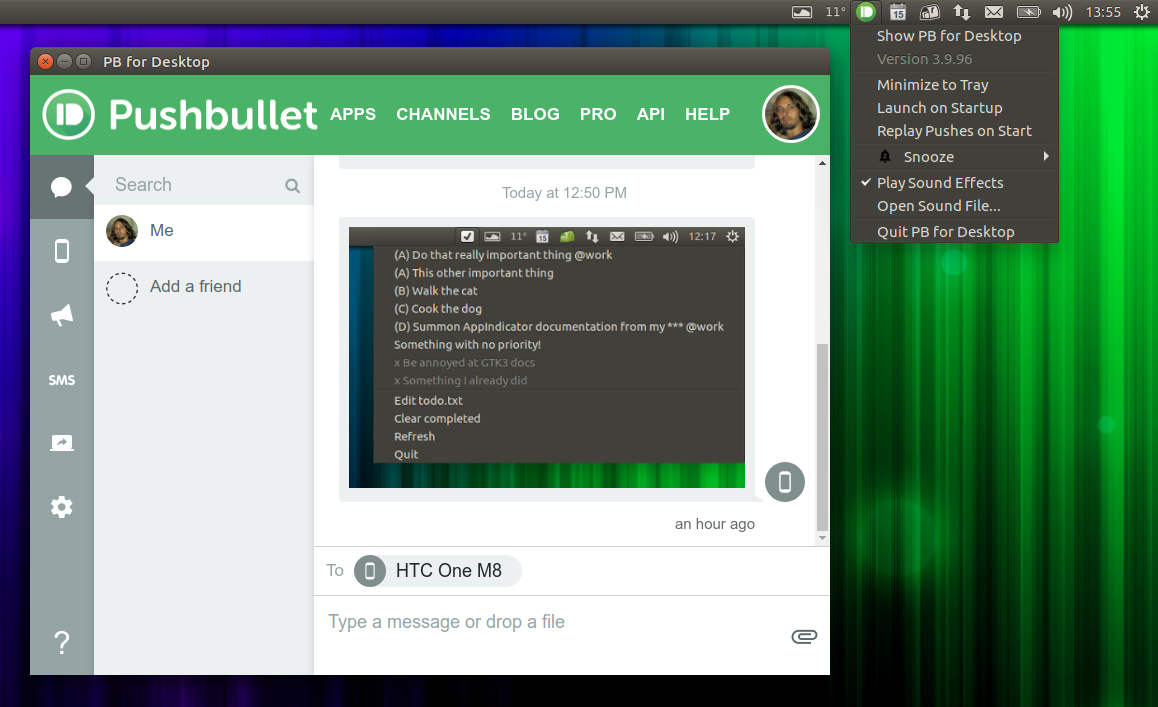The image size is (1158, 707).
Task: Click the HTC One M8 device icon
Action: point(370,570)
